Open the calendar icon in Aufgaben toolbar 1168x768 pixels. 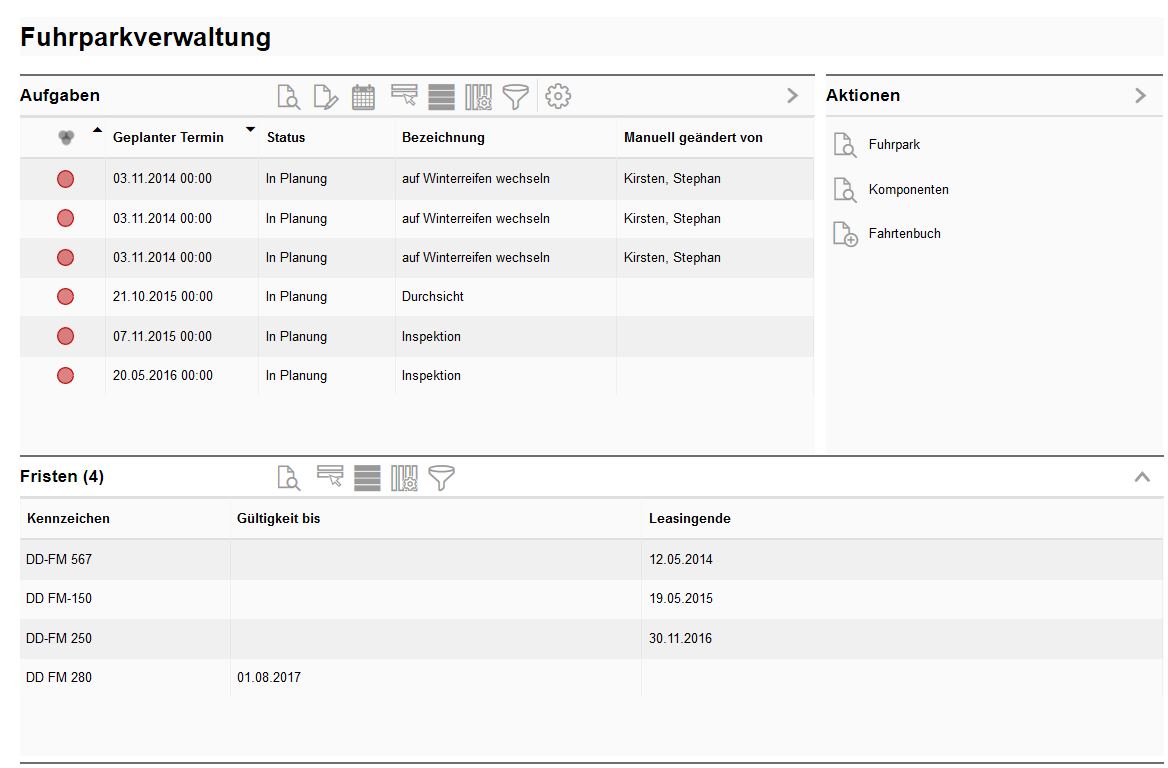click(x=364, y=97)
